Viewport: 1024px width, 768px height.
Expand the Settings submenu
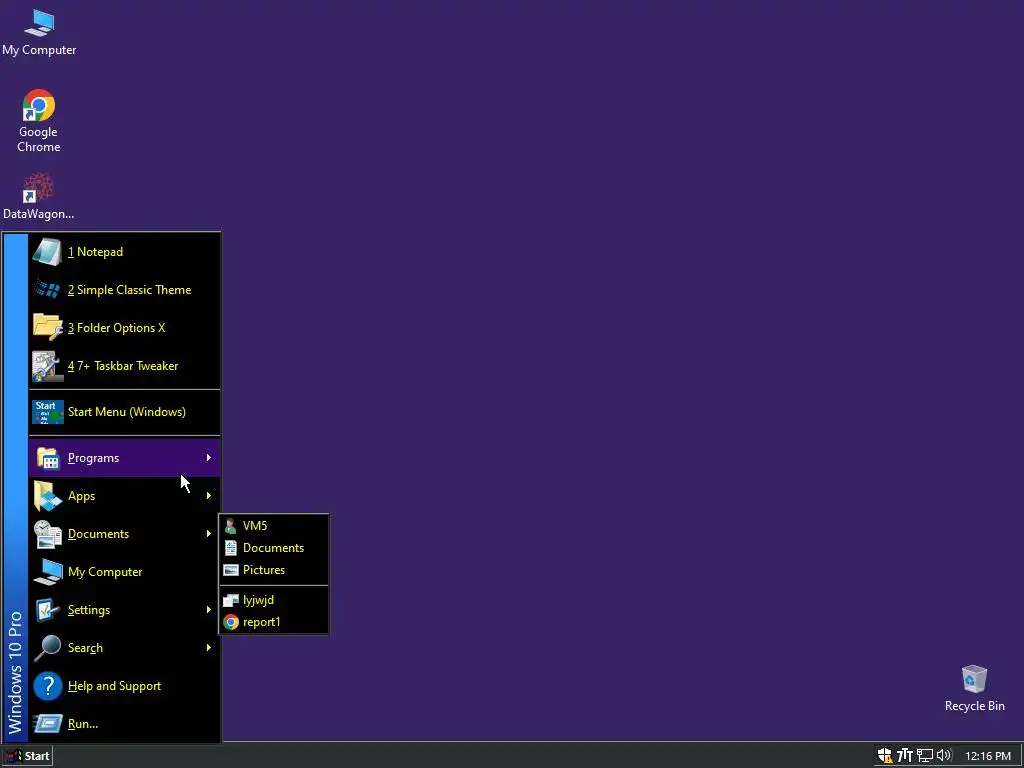click(x=124, y=610)
